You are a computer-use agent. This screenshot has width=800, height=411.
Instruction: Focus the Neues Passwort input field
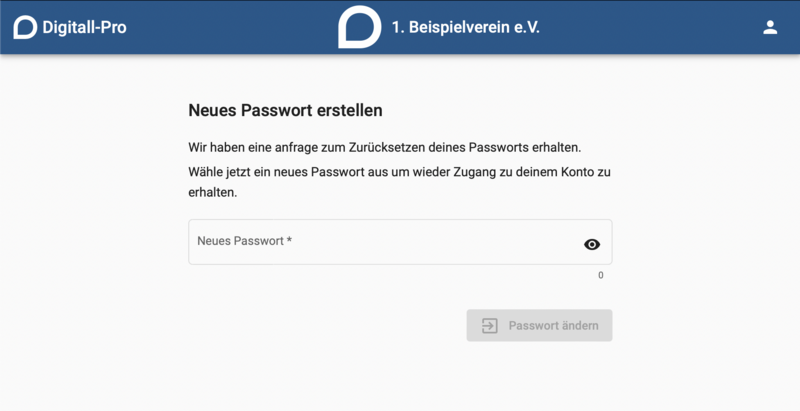[400, 242]
